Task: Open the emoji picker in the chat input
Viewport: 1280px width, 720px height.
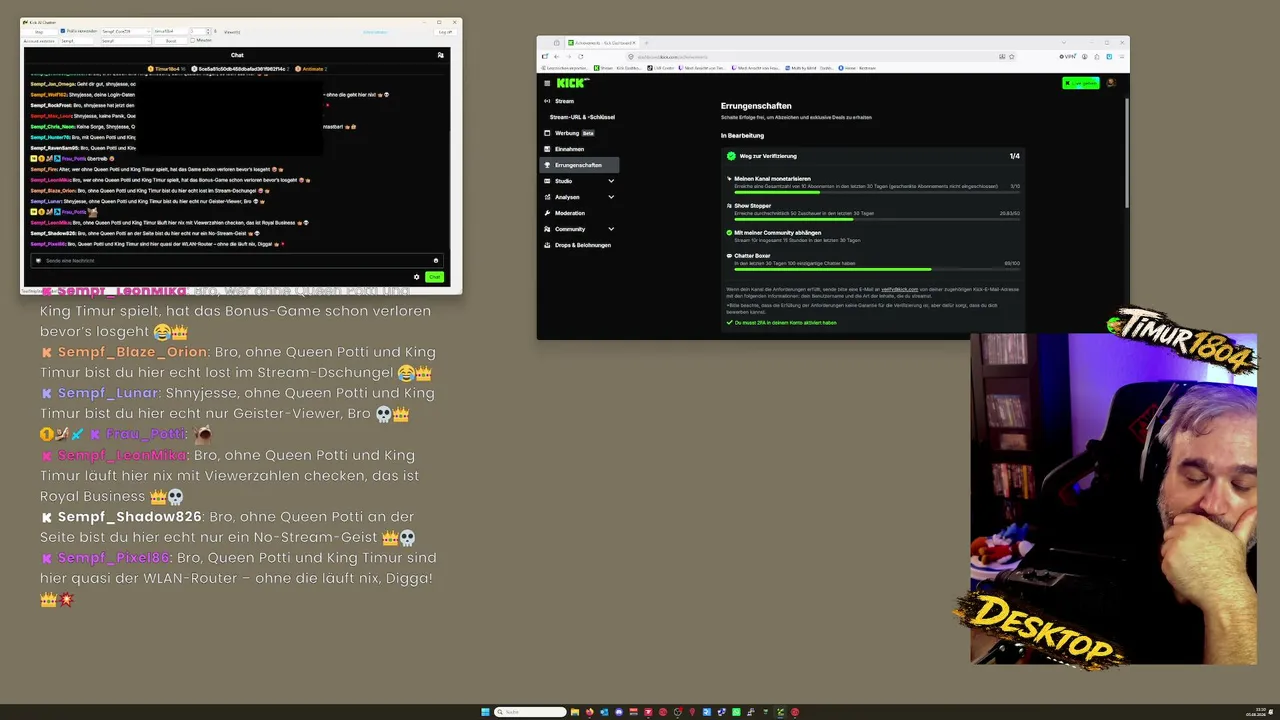Action: coord(435,260)
